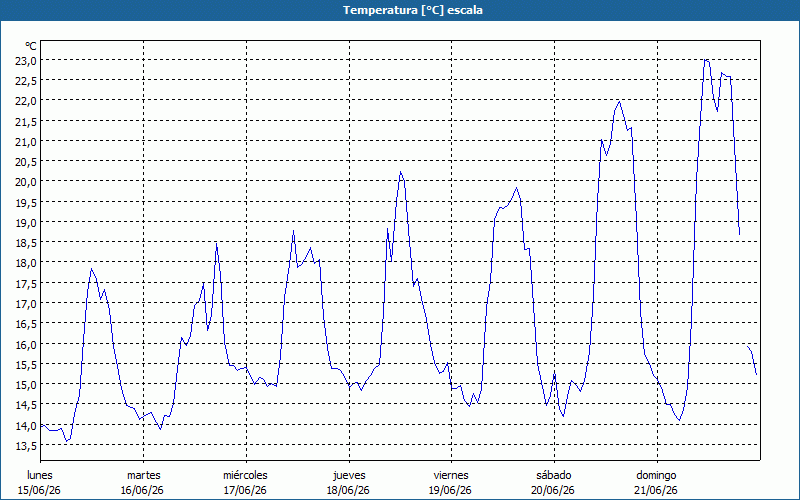Click Thursday's temperature peak just above 20,0
Viewport: 800px width, 500px height.
pos(401,172)
